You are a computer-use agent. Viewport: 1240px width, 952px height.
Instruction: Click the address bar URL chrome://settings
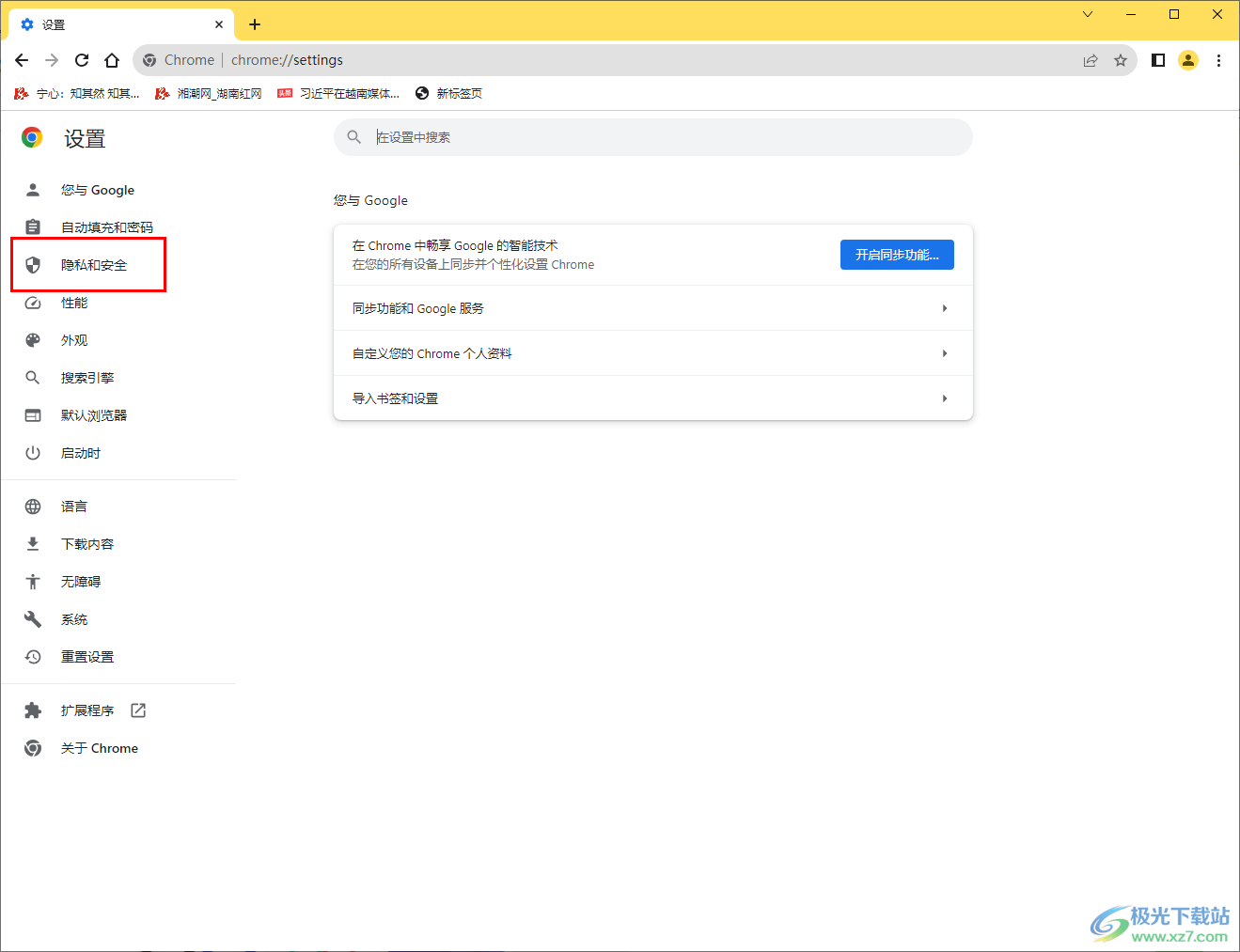coord(287,60)
